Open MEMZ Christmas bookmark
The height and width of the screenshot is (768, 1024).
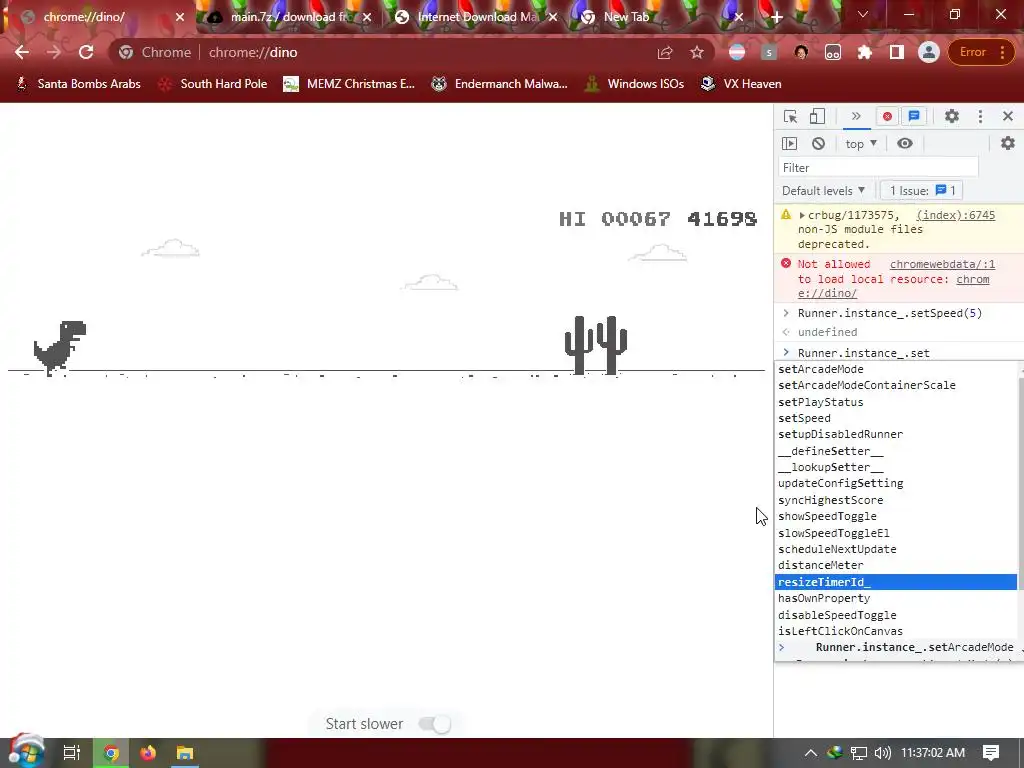coord(349,84)
